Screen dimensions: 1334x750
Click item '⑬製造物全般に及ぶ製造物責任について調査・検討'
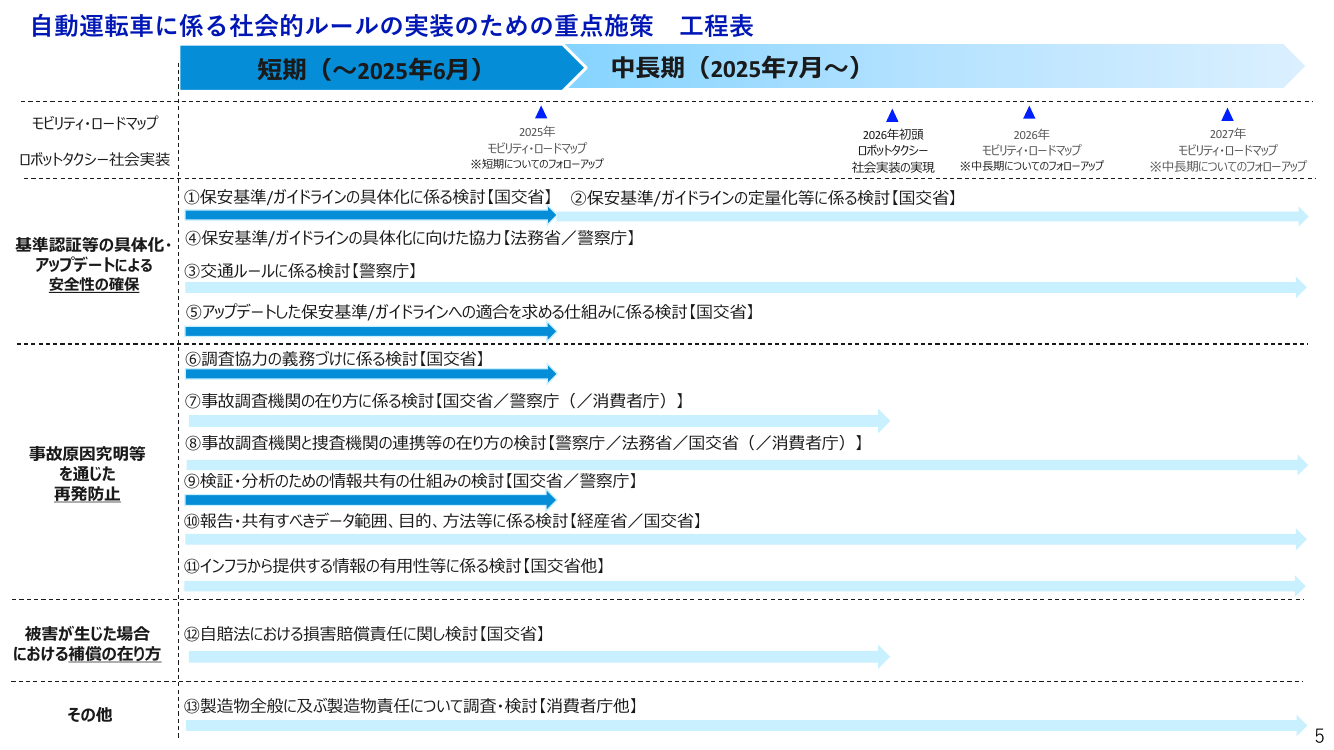tap(411, 706)
